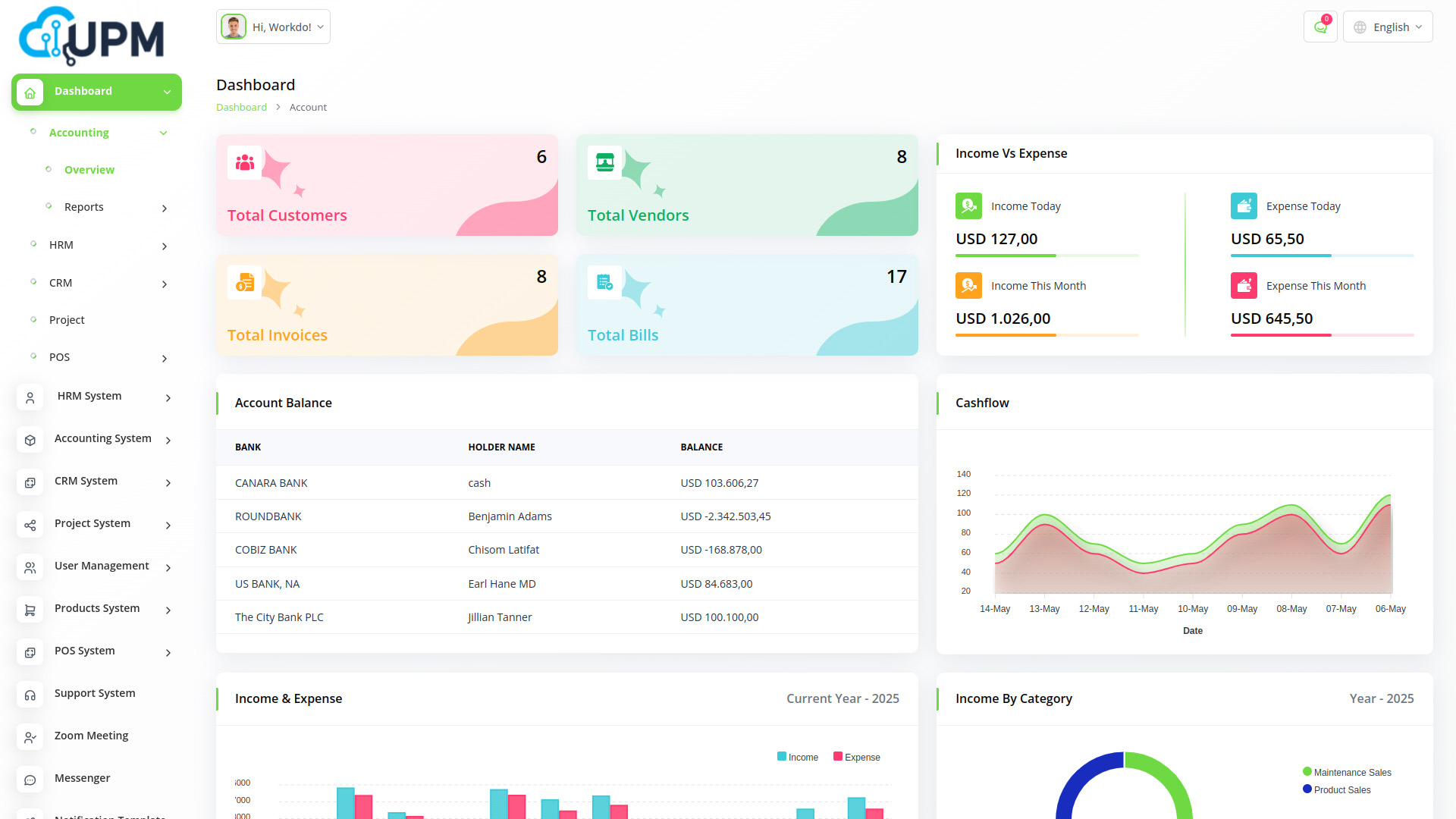Open the messages notification chat icon
The width and height of the screenshot is (1456, 819).
click(x=1320, y=27)
